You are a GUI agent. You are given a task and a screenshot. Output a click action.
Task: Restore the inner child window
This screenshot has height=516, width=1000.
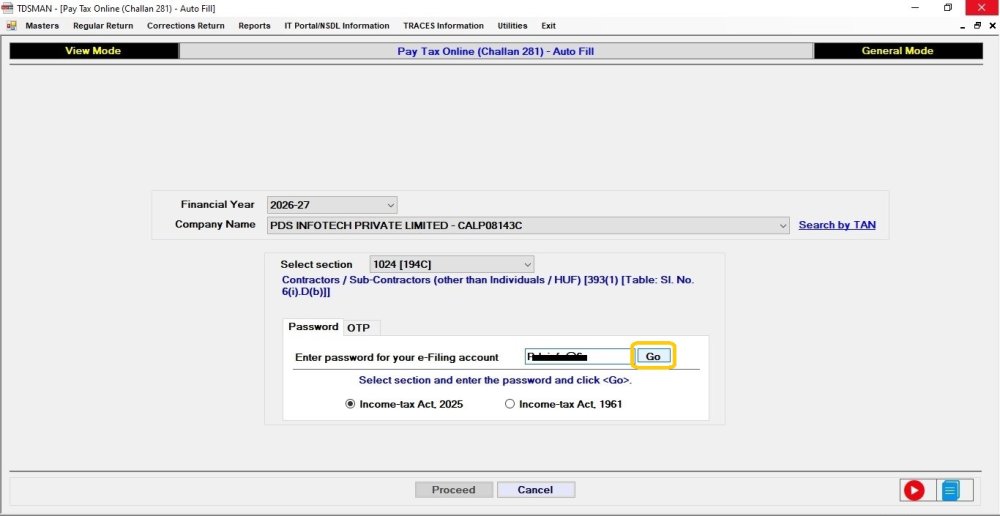point(977,26)
